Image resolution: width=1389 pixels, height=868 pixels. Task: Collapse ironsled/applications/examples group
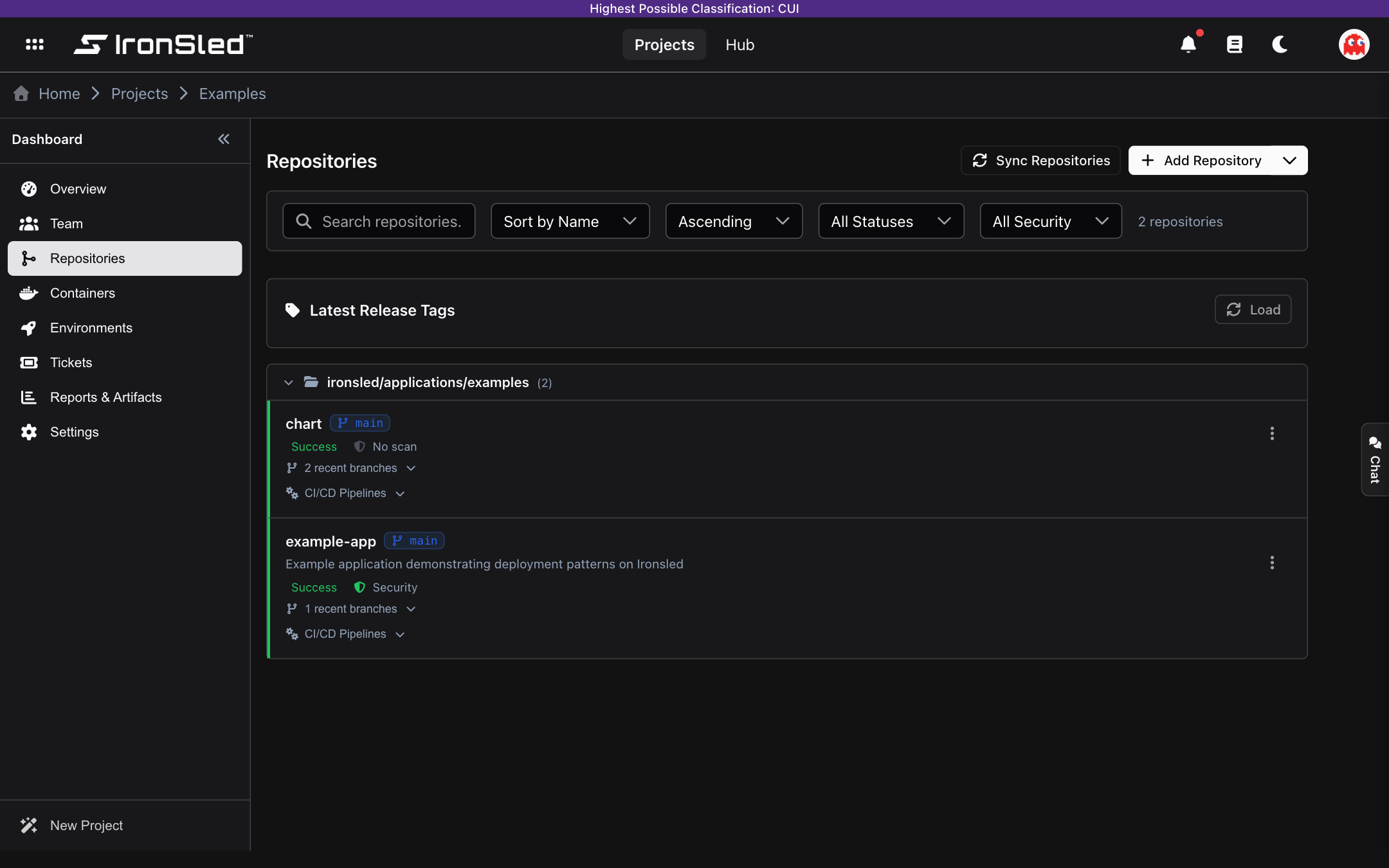[289, 383]
